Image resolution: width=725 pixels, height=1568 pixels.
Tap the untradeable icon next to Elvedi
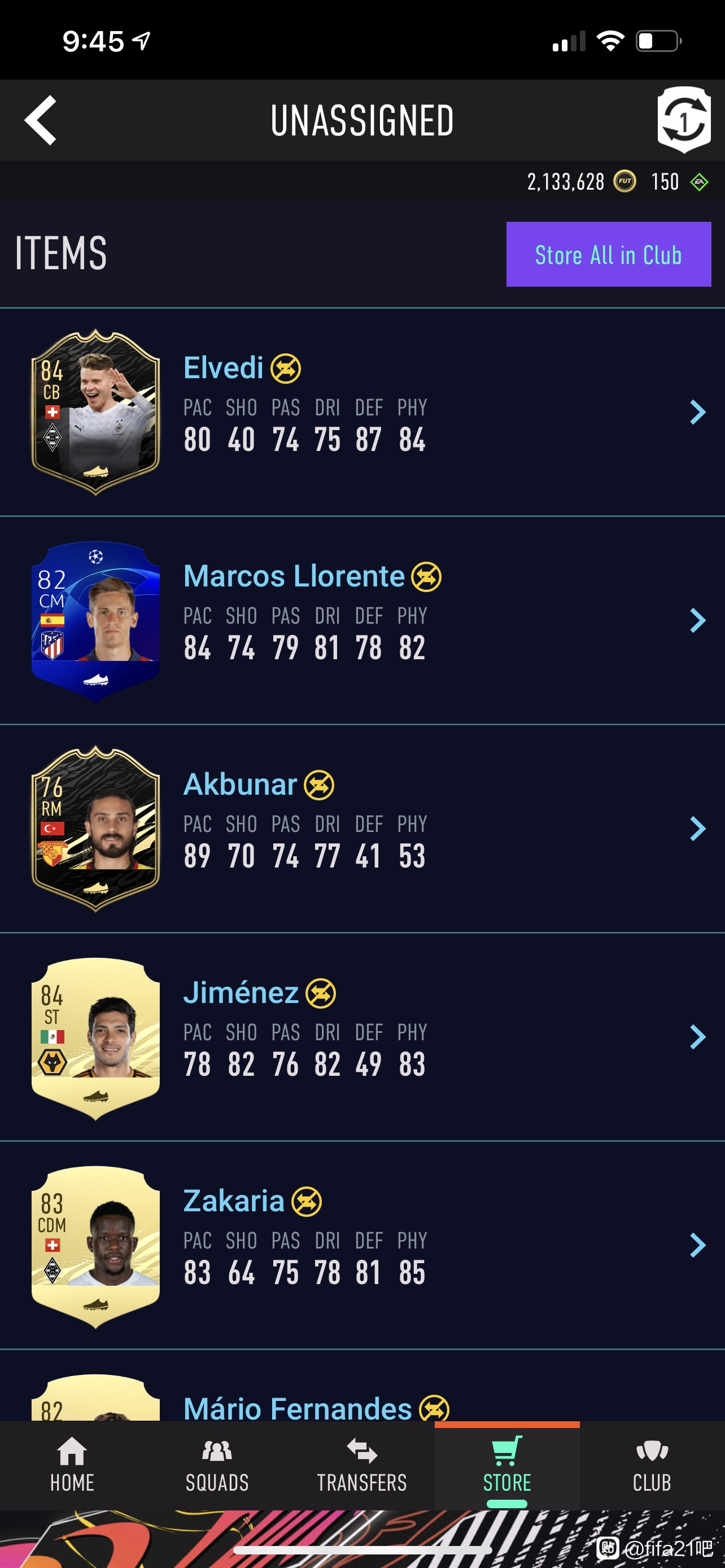pyautogui.click(x=286, y=369)
